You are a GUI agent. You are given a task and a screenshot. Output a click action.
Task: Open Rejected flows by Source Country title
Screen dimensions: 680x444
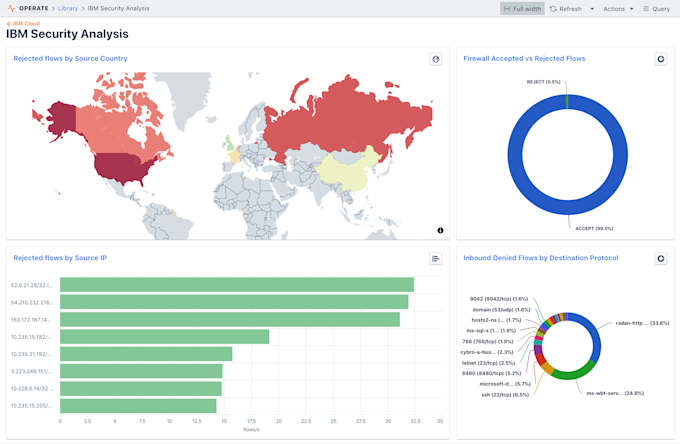[x=70, y=59]
